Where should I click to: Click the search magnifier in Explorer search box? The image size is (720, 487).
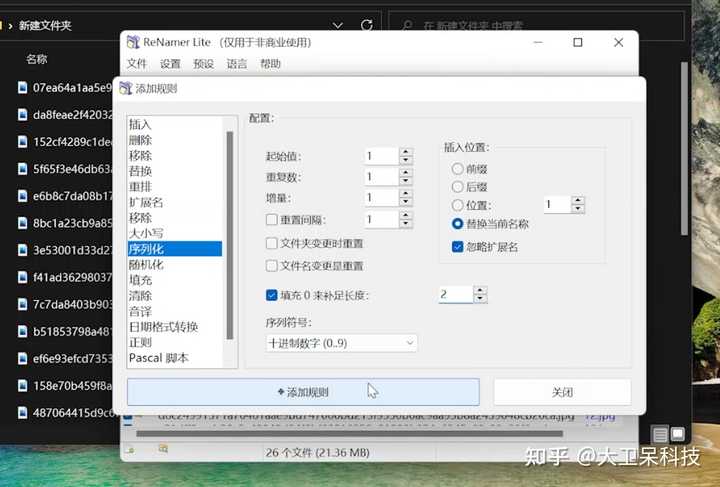click(x=407, y=26)
